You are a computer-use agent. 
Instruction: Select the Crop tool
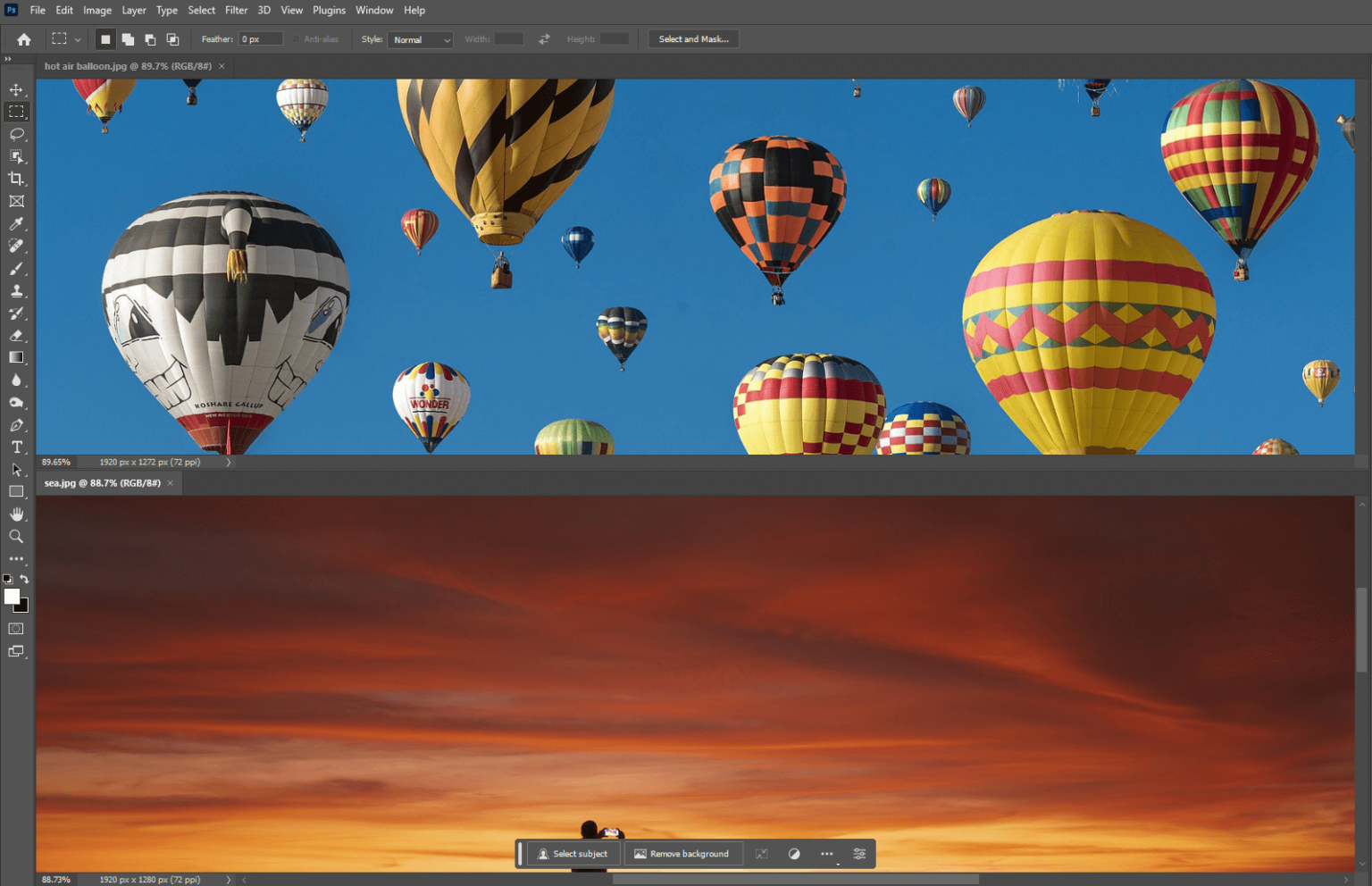tap(16, 179)
